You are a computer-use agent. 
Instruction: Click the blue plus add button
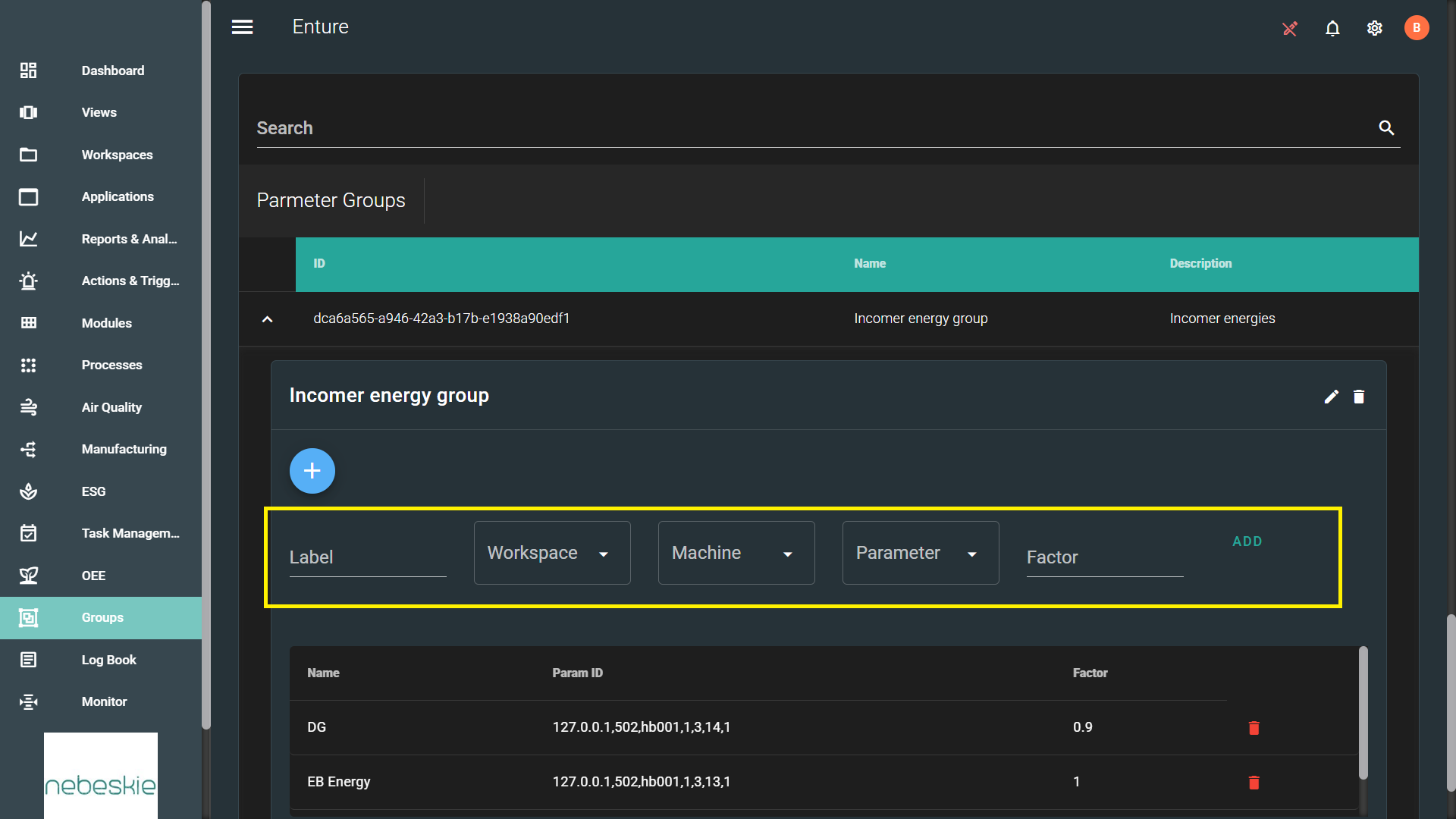click(x=312, y=471)
